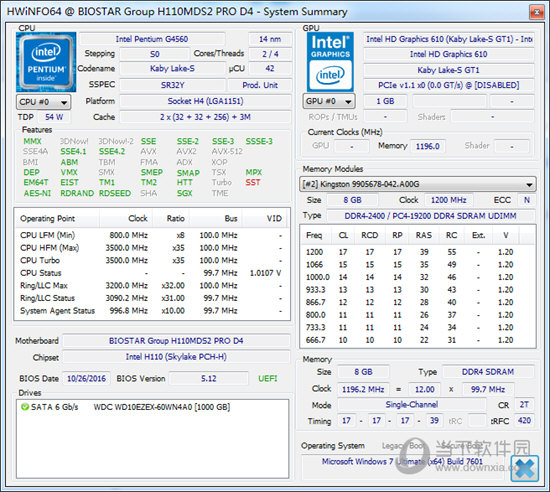The width and height of the screenshot is (550, 492).
Task: Close the summary with the blue X button
Action: 525,468
